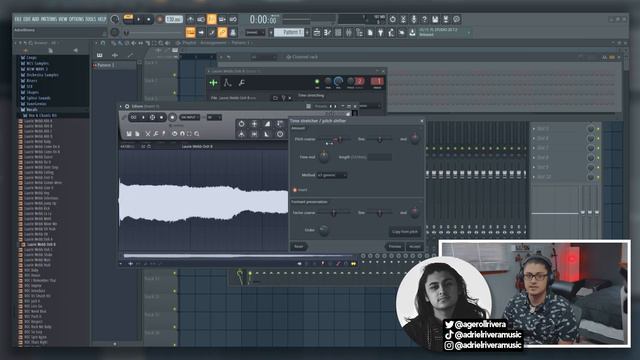The image size is (640, 360).
Task: Click the Formant coarse slider
Action: (334, 213)
